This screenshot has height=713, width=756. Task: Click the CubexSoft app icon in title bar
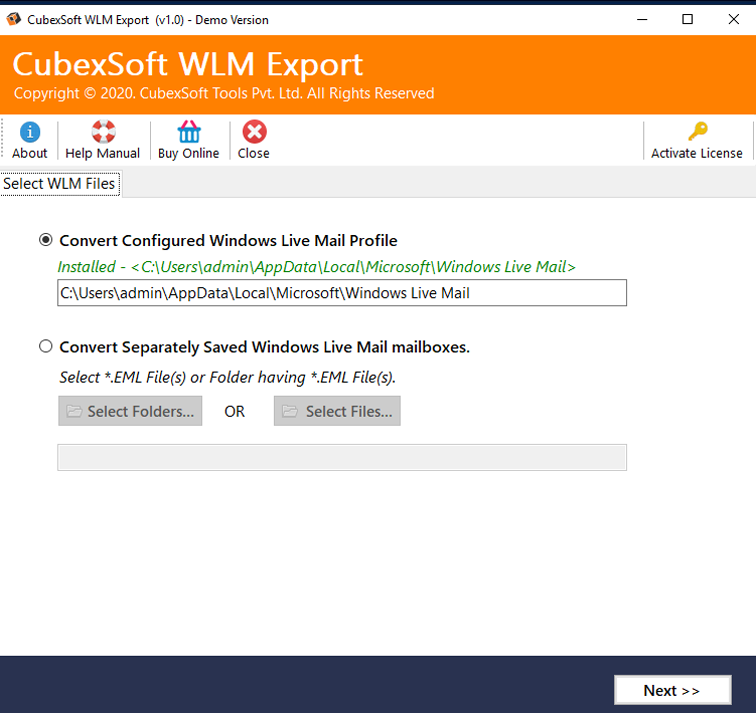[x=13, y=19]
